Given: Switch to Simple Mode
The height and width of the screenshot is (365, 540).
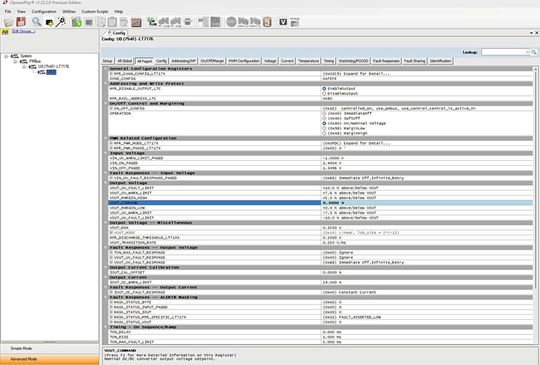Looking at the screenshot, I should click(50, 348).
